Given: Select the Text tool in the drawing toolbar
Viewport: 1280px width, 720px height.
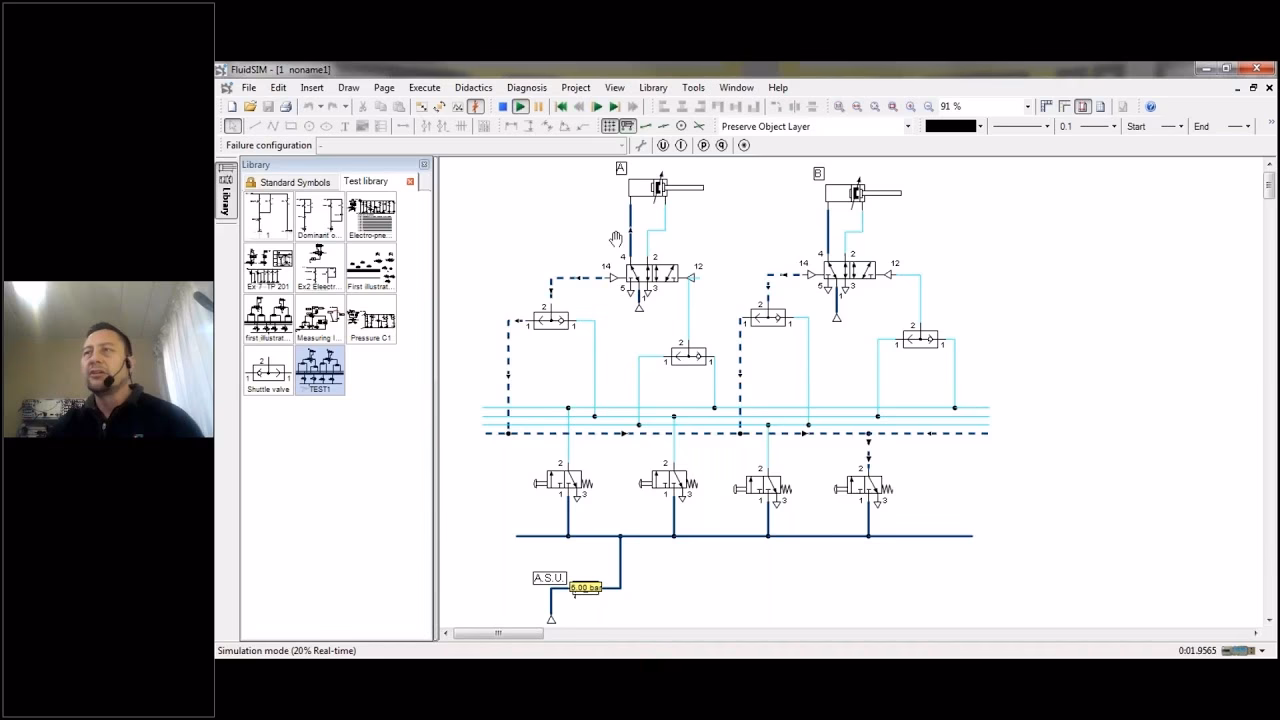Looking at the screenshot, I should point(345,126).
